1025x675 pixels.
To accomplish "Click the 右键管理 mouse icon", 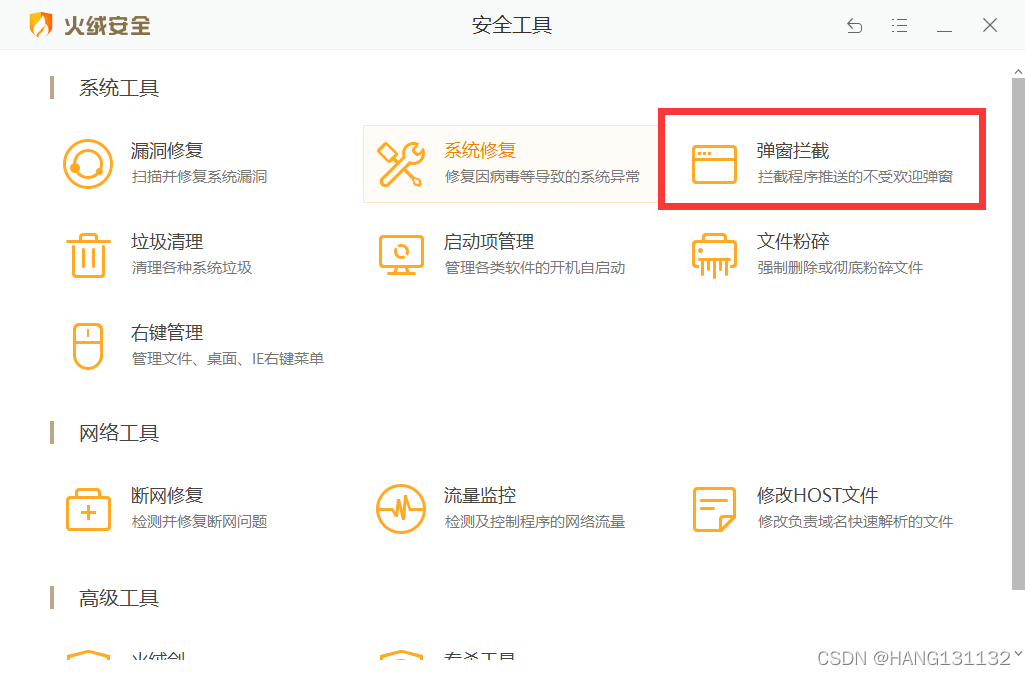I will point(88,346).
